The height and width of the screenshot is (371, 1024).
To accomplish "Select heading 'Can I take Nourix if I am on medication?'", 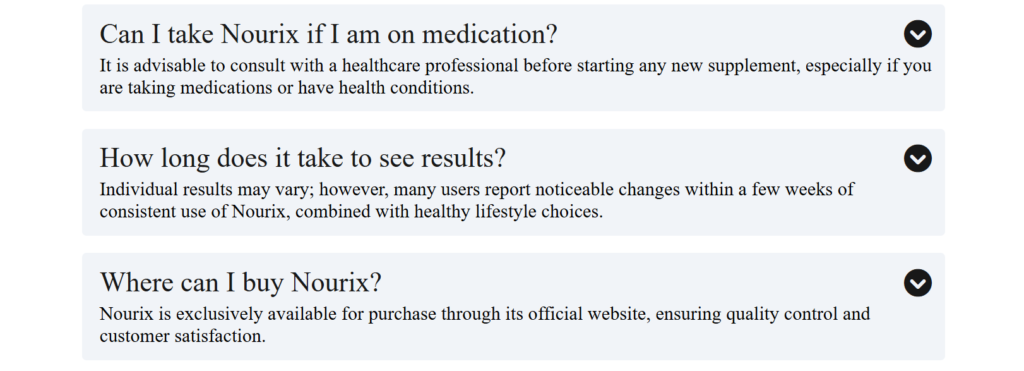I will 328,34.
